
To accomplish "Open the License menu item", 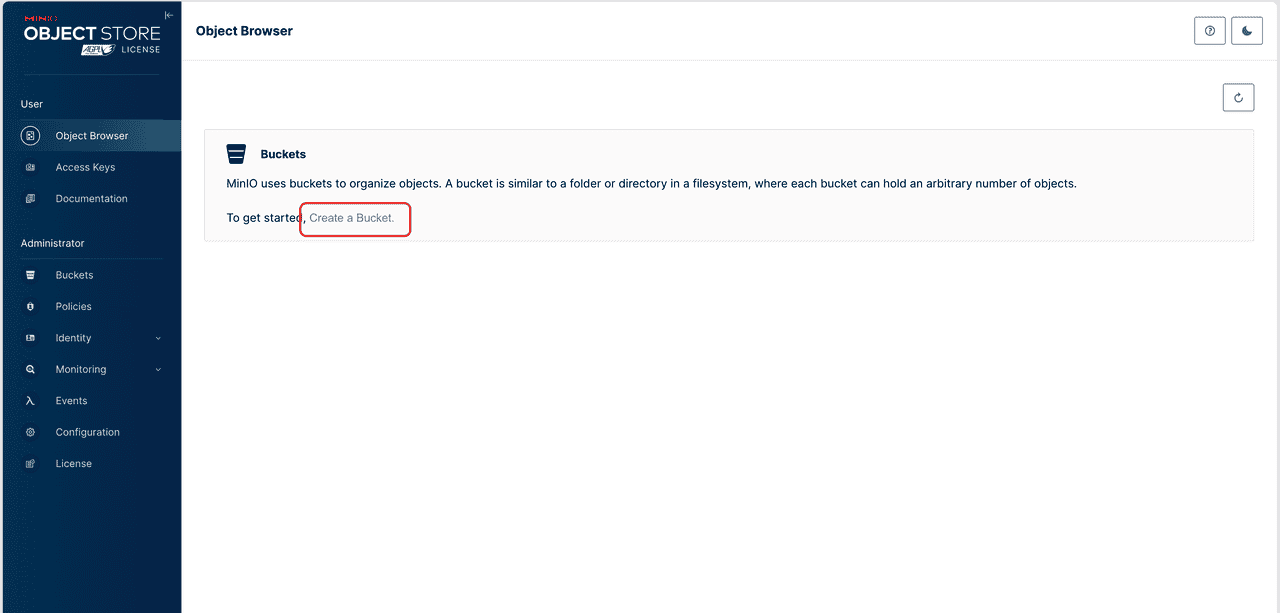I will coord(91,464).
